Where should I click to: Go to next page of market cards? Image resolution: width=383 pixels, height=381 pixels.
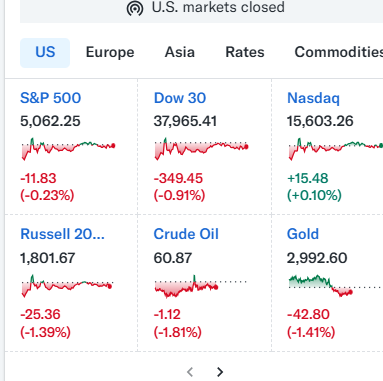point(220,372)
